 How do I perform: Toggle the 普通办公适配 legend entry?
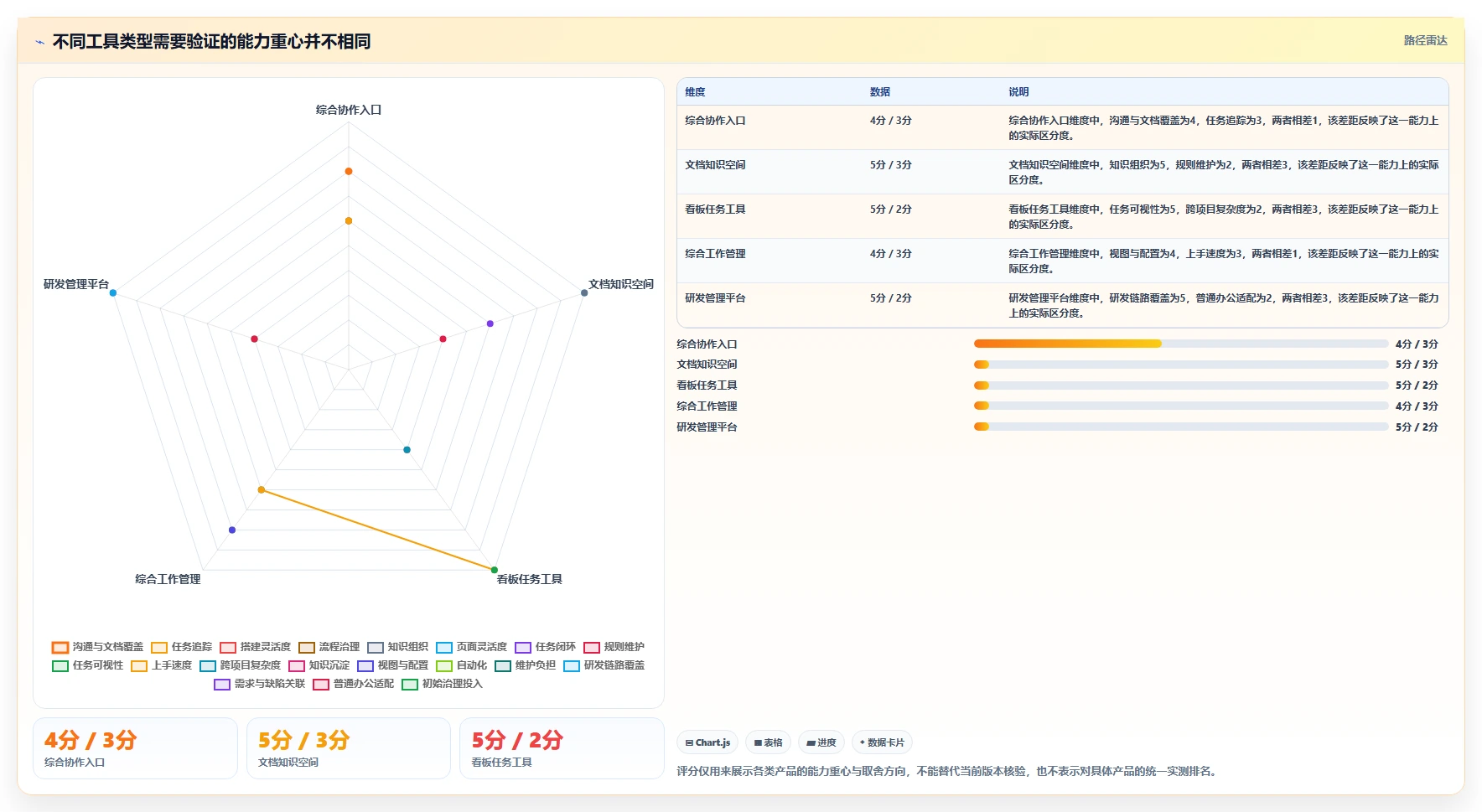click(353, 684)
